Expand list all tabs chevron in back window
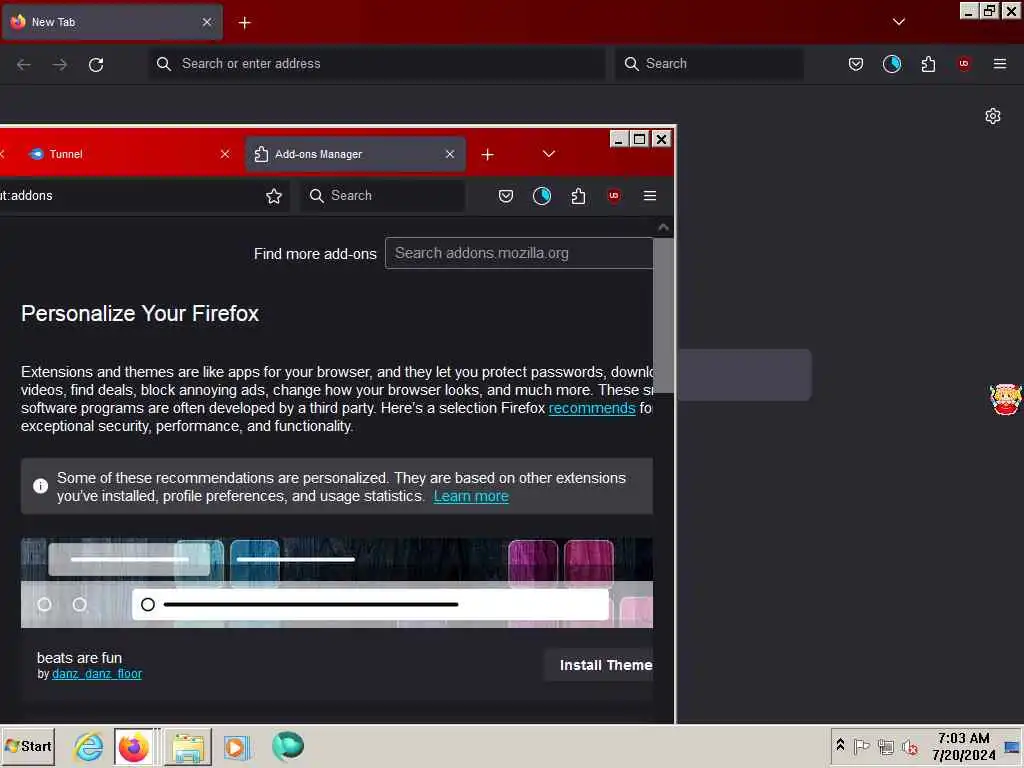This screenshot has height=768, width=1024. [x=899, y=22]
